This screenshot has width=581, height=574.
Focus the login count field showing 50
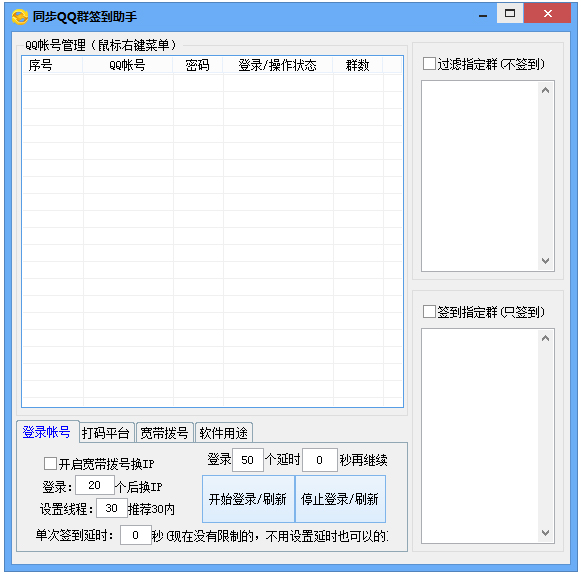(x=248, y=460)
